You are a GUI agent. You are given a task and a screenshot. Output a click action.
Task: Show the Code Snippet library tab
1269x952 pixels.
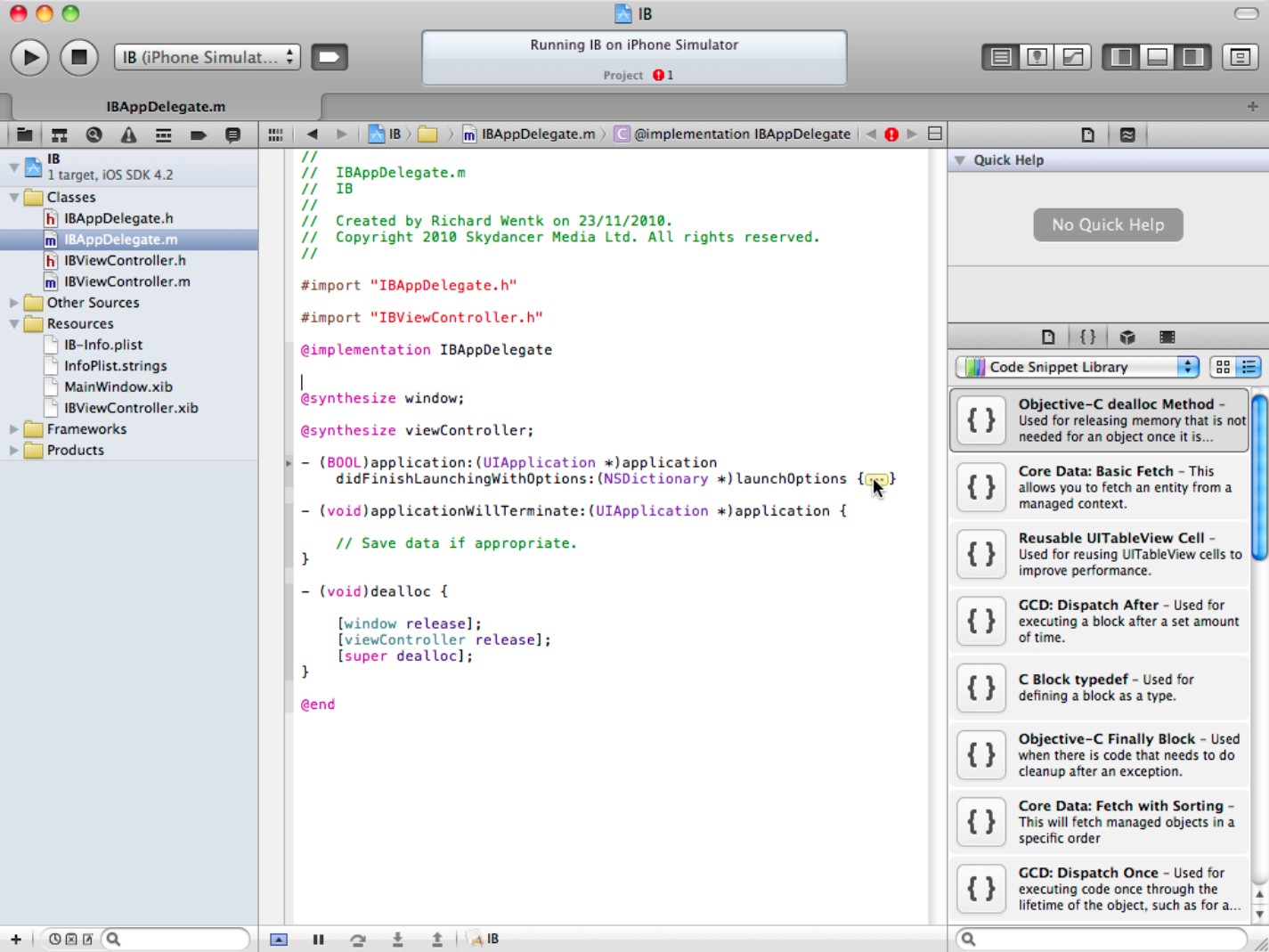click(x=1087, y=338)
